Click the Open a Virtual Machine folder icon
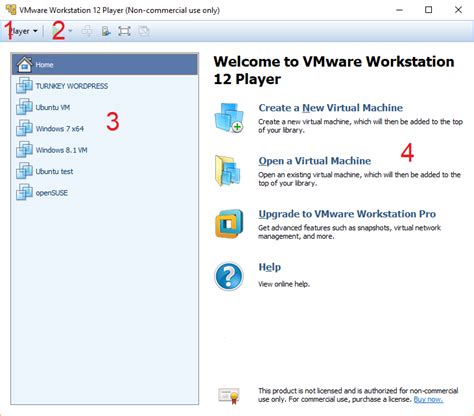Image resolution: width=474 pixels, height=416 pixels. [x=228, y=171]
